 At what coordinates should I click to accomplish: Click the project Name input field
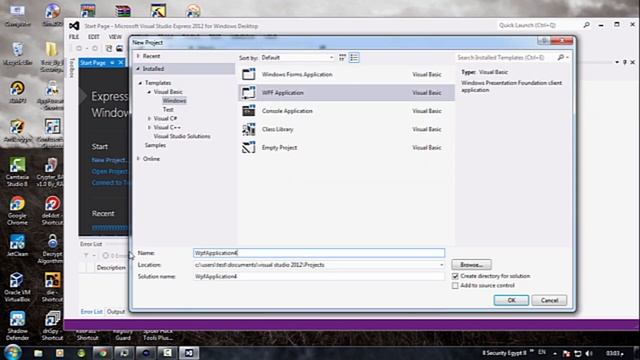[319, 253]
